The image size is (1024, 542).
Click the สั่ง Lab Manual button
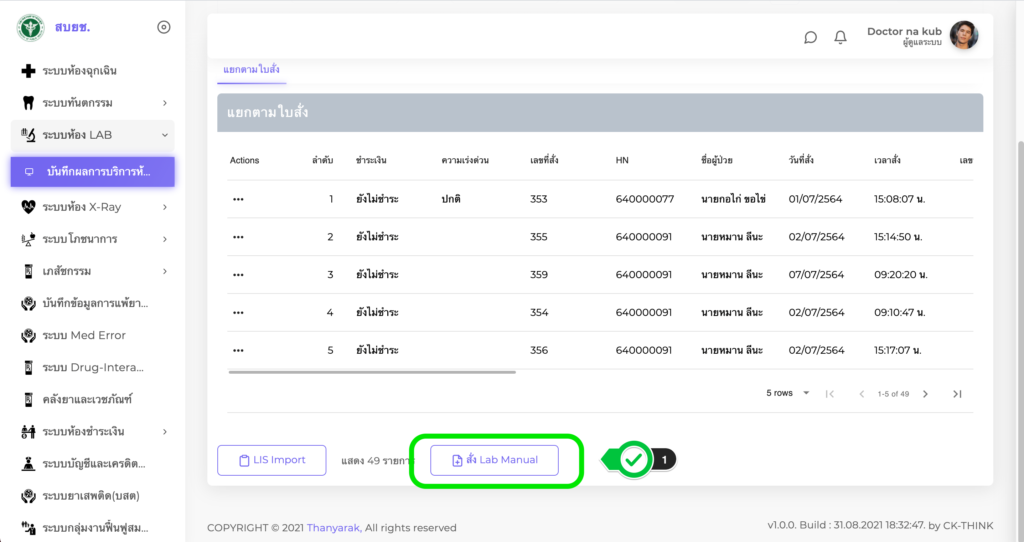(x=494, y=460)
